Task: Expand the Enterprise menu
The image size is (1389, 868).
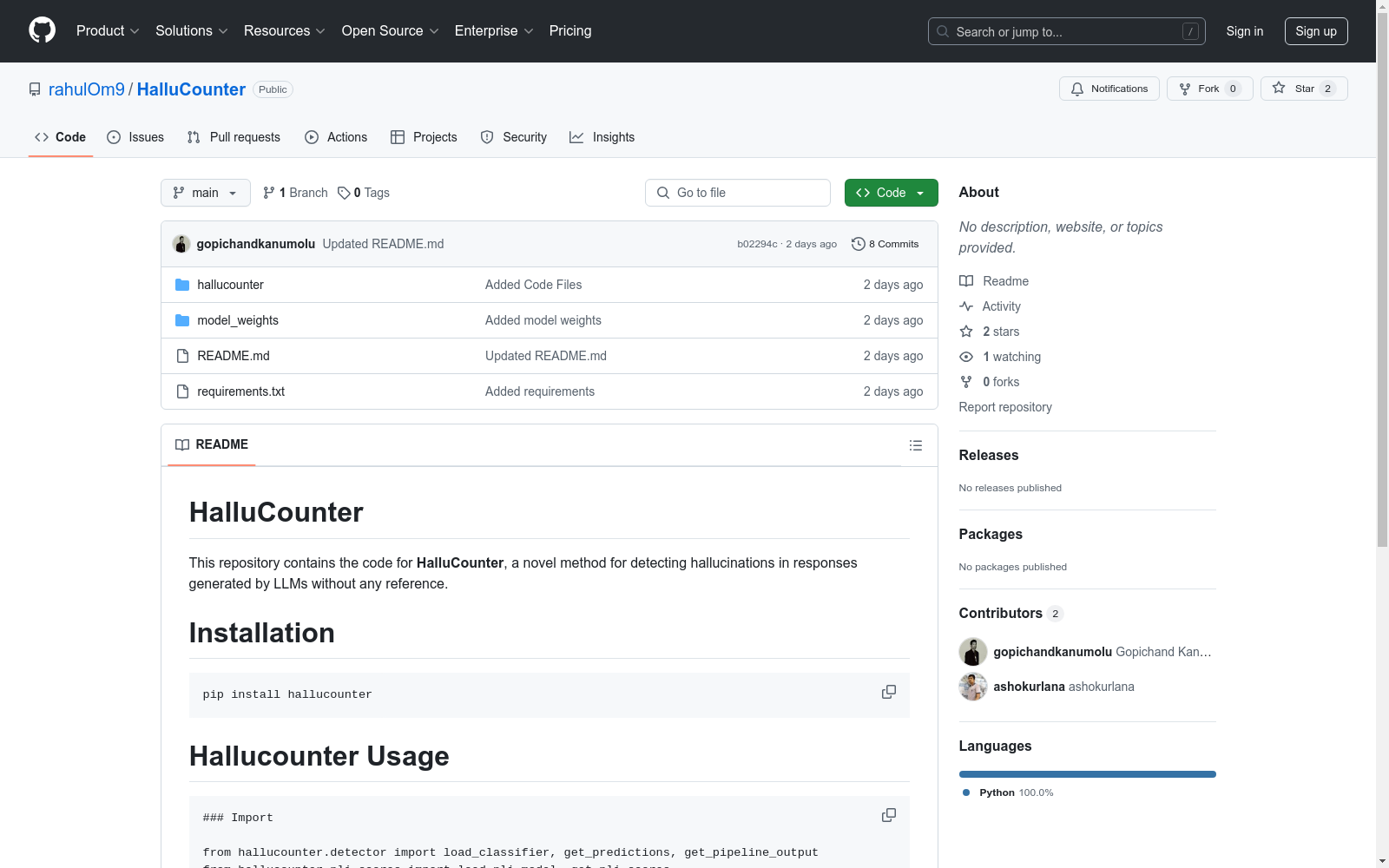Action: click(x=494, y=31)
